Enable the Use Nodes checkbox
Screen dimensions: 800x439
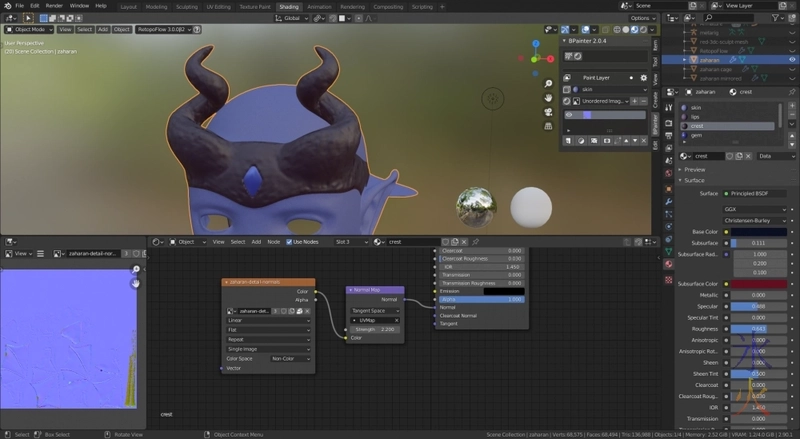[289, 242]
